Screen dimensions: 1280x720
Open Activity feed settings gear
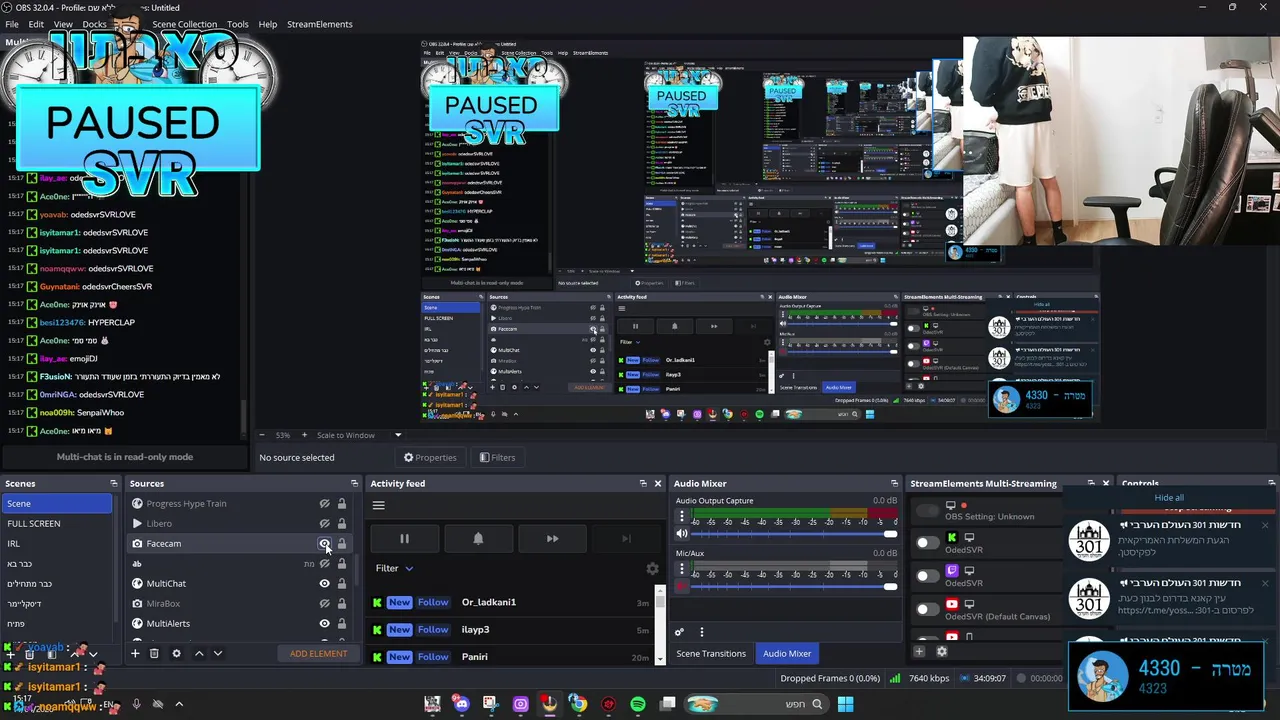point(652,568)
